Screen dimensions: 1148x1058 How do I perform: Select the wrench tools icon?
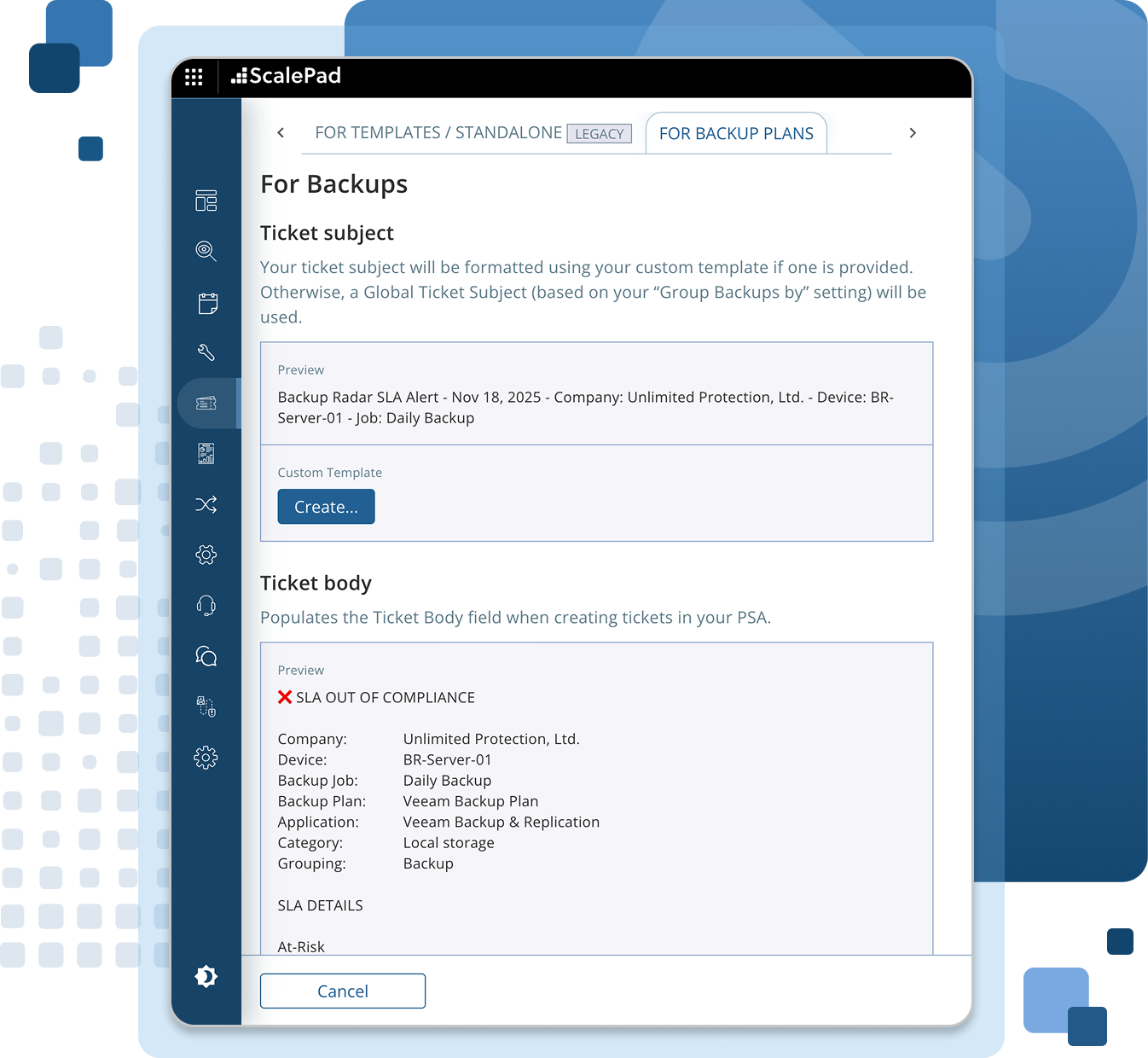206,352
